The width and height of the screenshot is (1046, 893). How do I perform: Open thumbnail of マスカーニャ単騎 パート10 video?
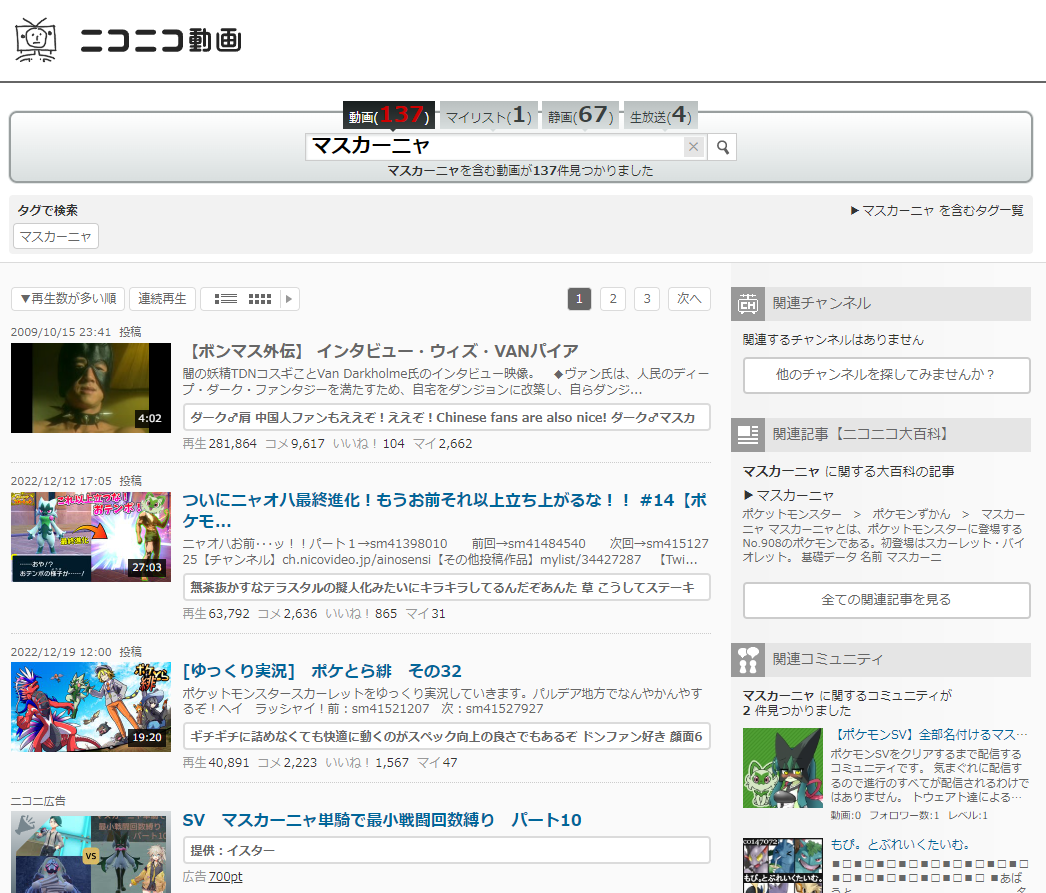point(91,852)
